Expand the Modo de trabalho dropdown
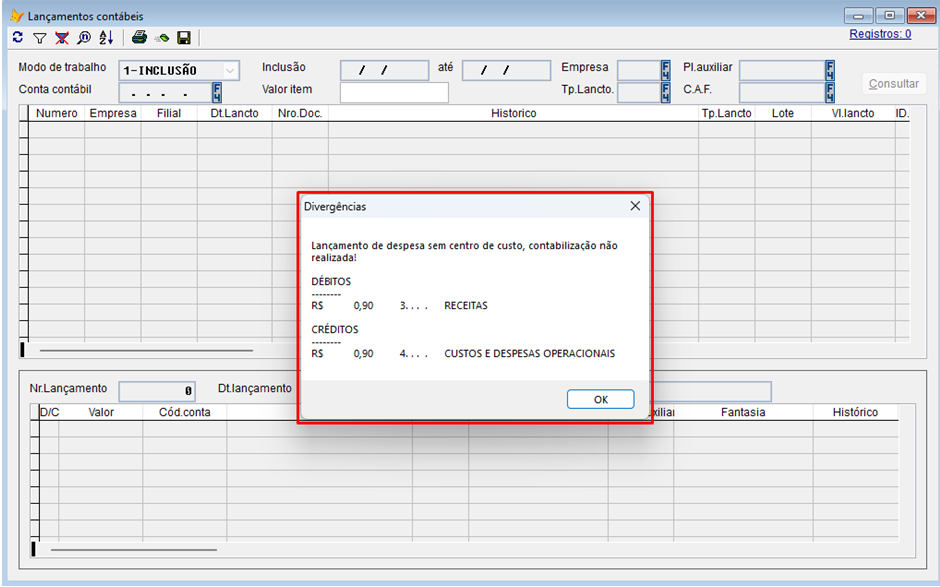 [x=230, y=70]
